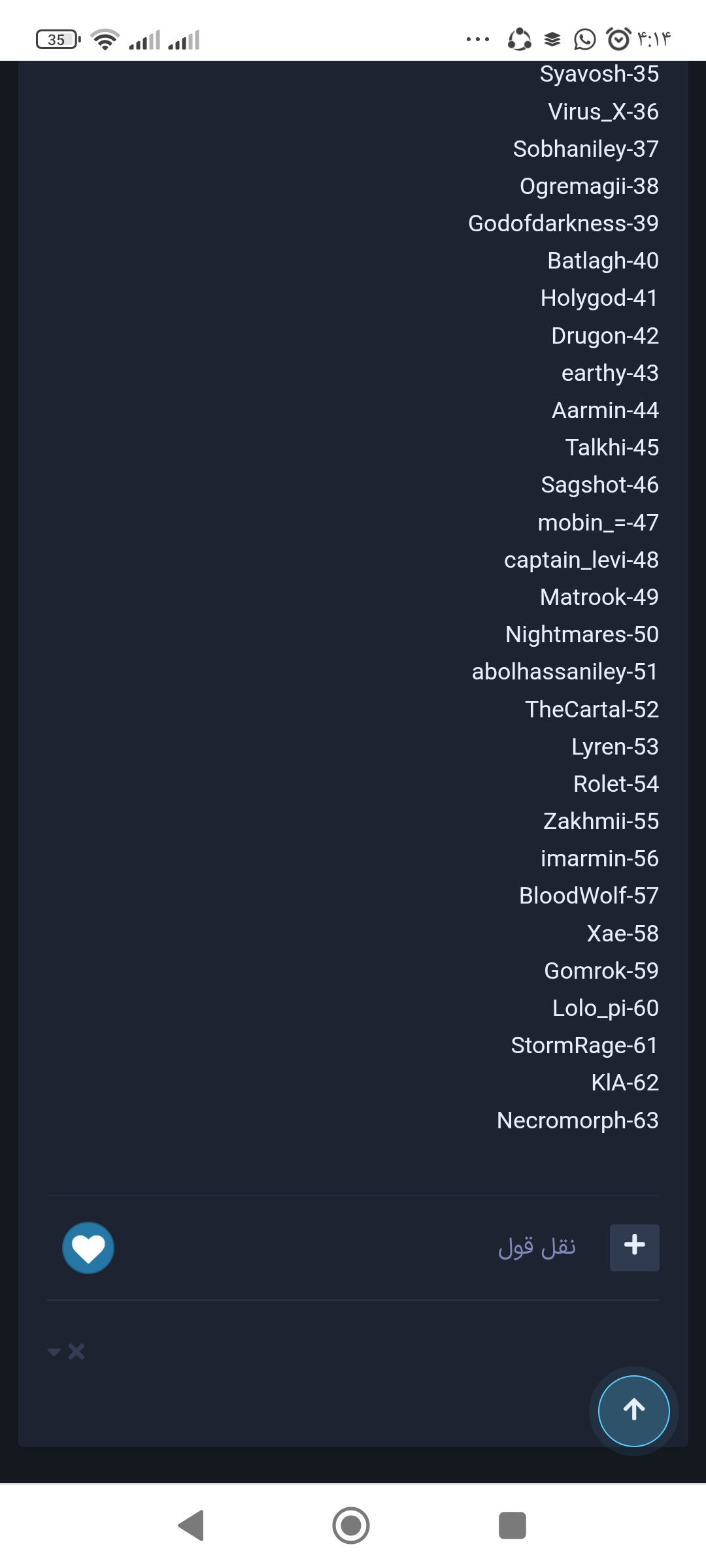This screenshot has width=706, height=1568.
Task: Tap the scroll-to-top arrow button
Action: click(634, 1411)
